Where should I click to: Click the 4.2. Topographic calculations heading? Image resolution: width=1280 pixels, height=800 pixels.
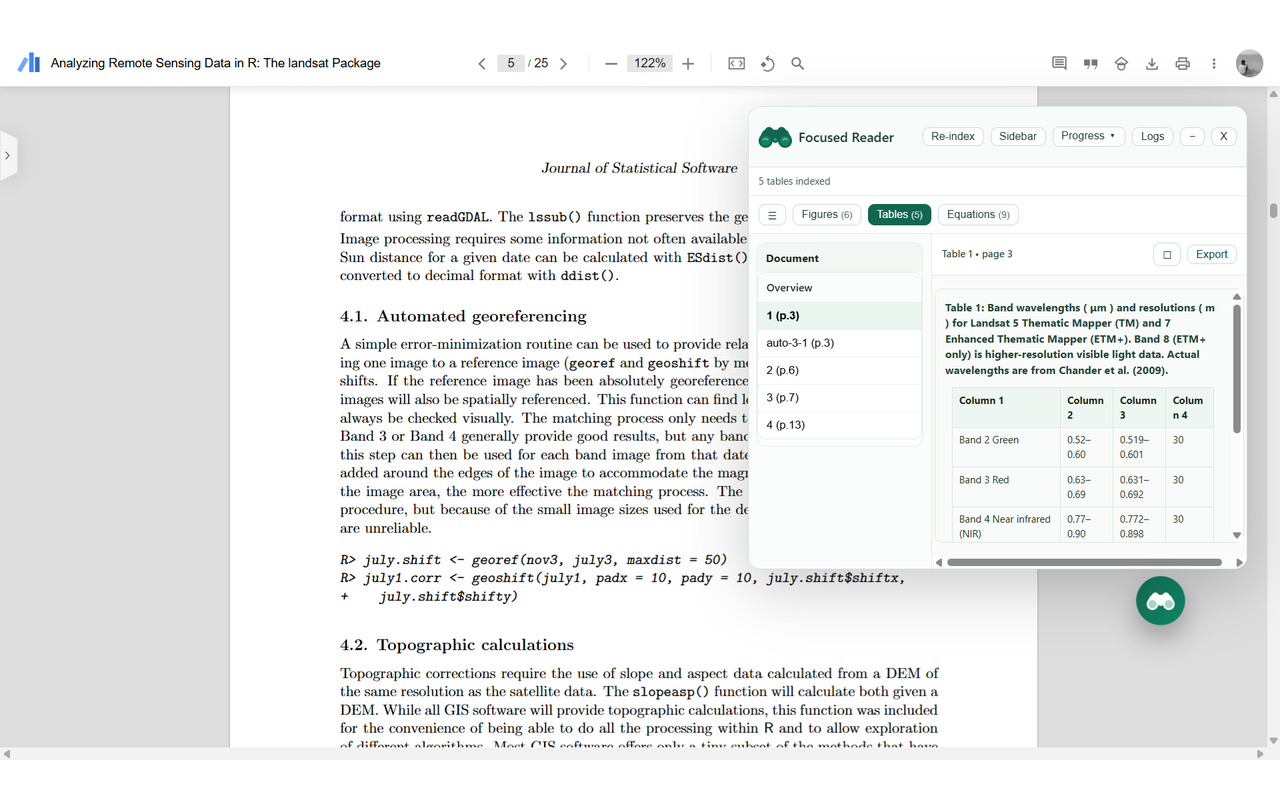(x=457, y=645)
